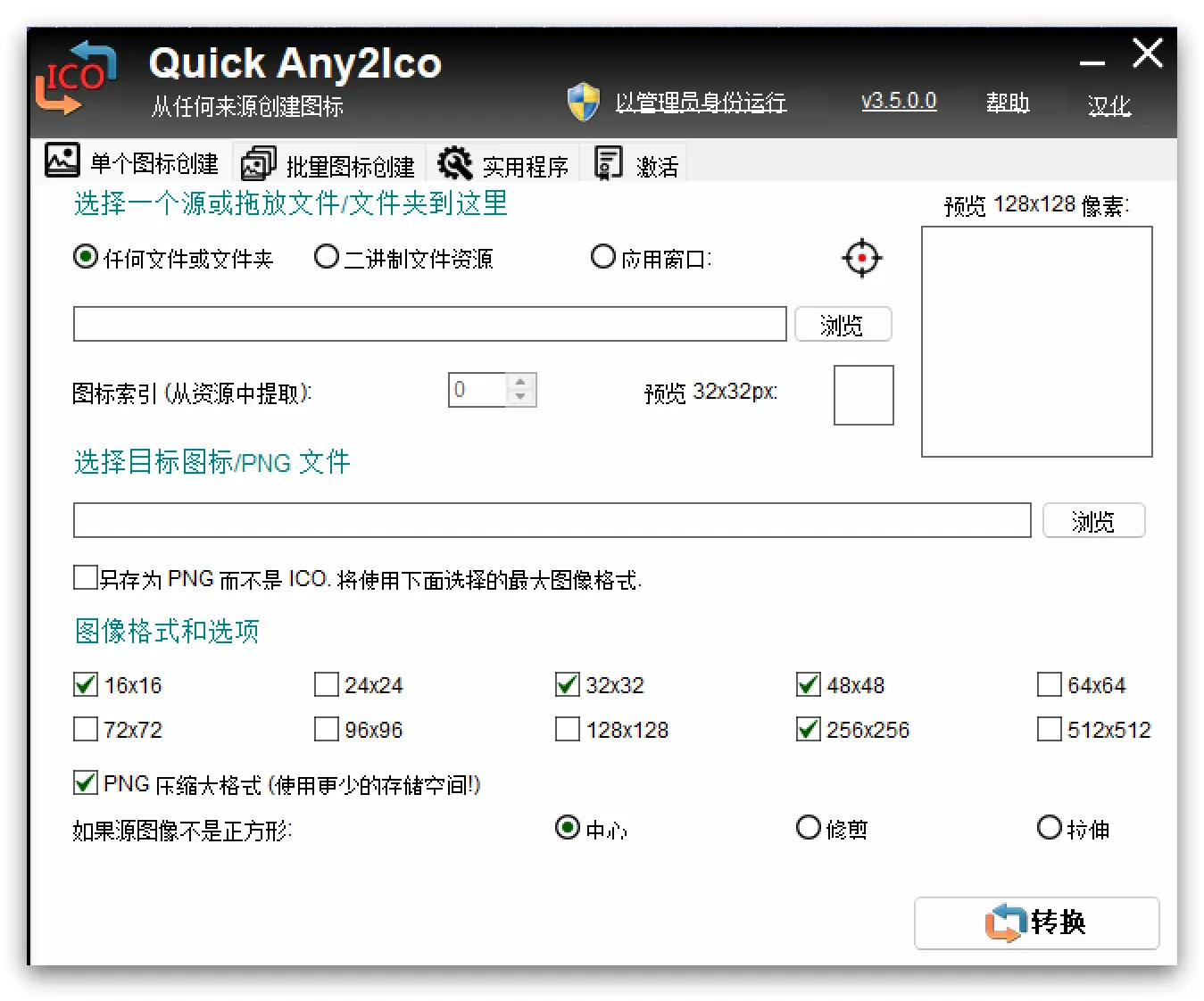The width and height of the screenshot is (1204, 1001).
Task: Open the 实用程序 tab
Action: 502,164
